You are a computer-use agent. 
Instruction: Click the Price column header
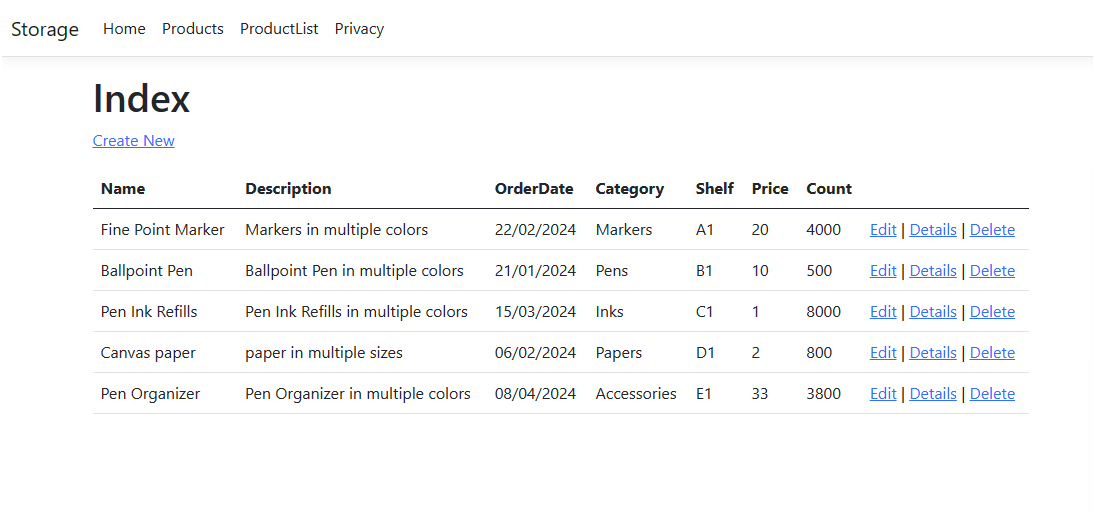point(770,189)
